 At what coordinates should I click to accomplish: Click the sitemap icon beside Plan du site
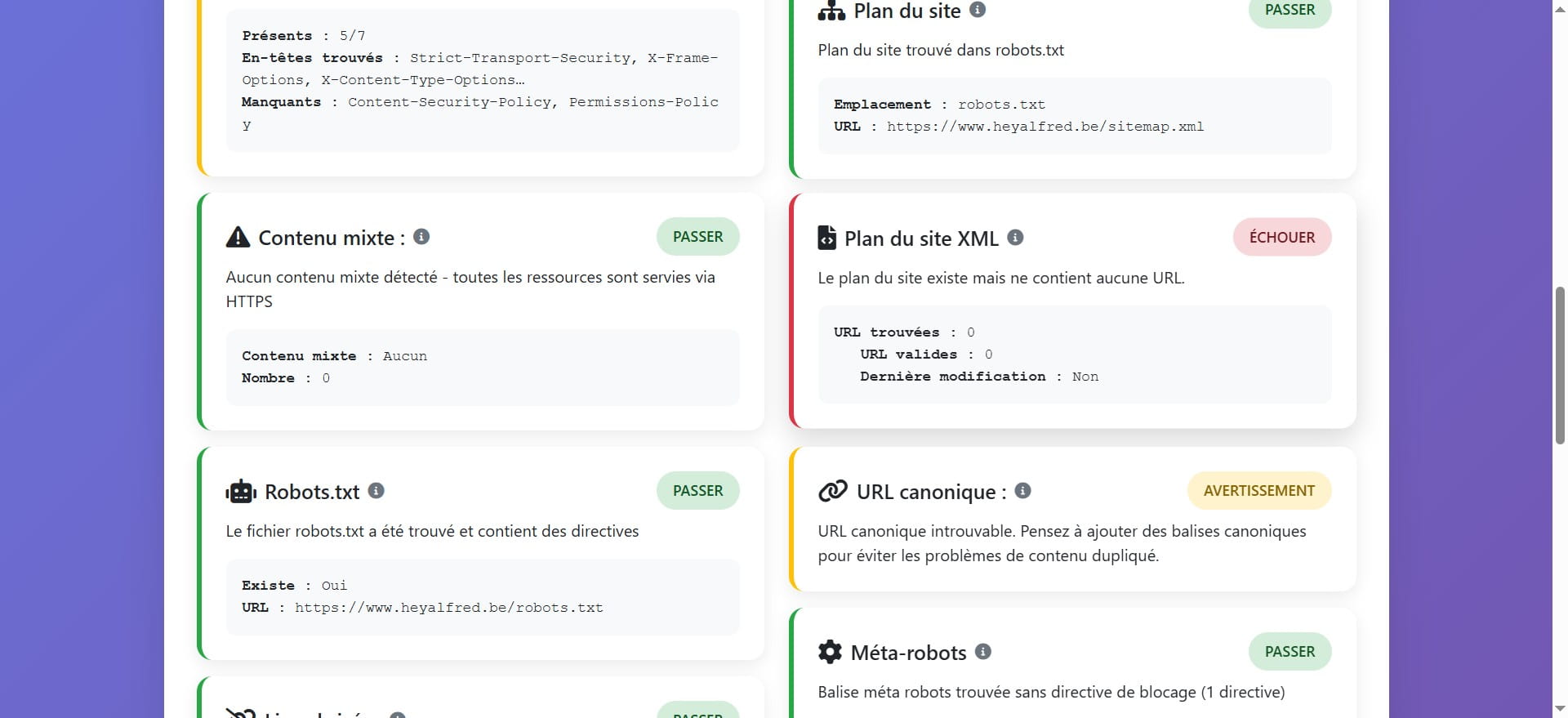830,11
